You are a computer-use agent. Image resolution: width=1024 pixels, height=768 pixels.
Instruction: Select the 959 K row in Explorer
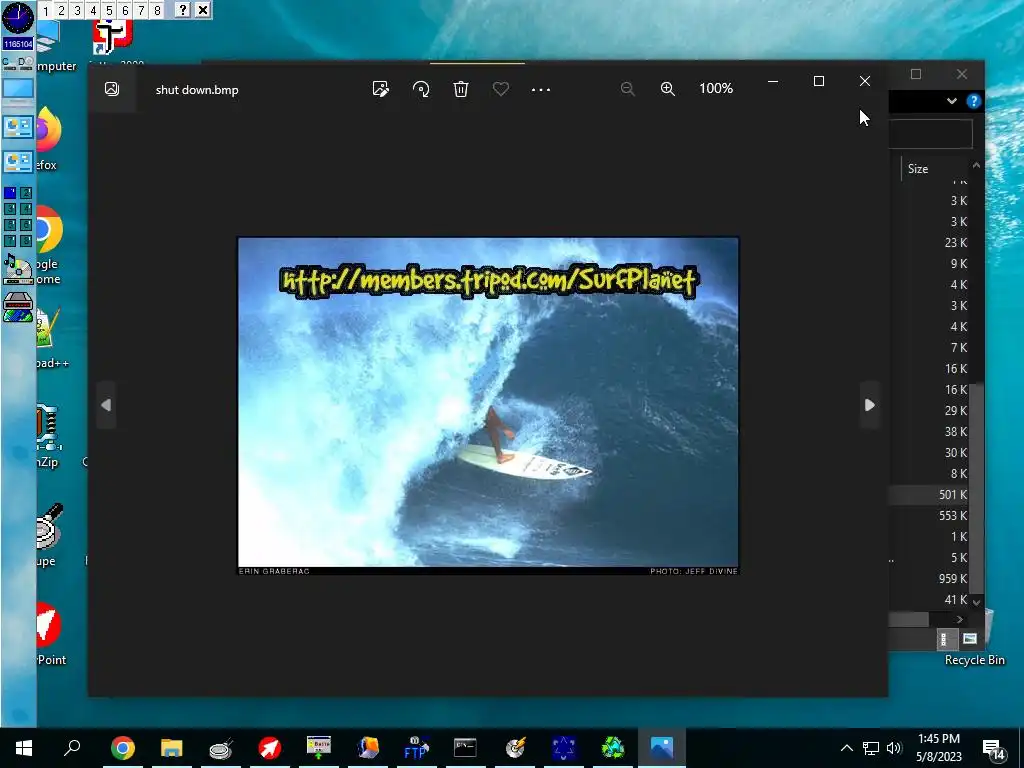click(x=930, y=579)
